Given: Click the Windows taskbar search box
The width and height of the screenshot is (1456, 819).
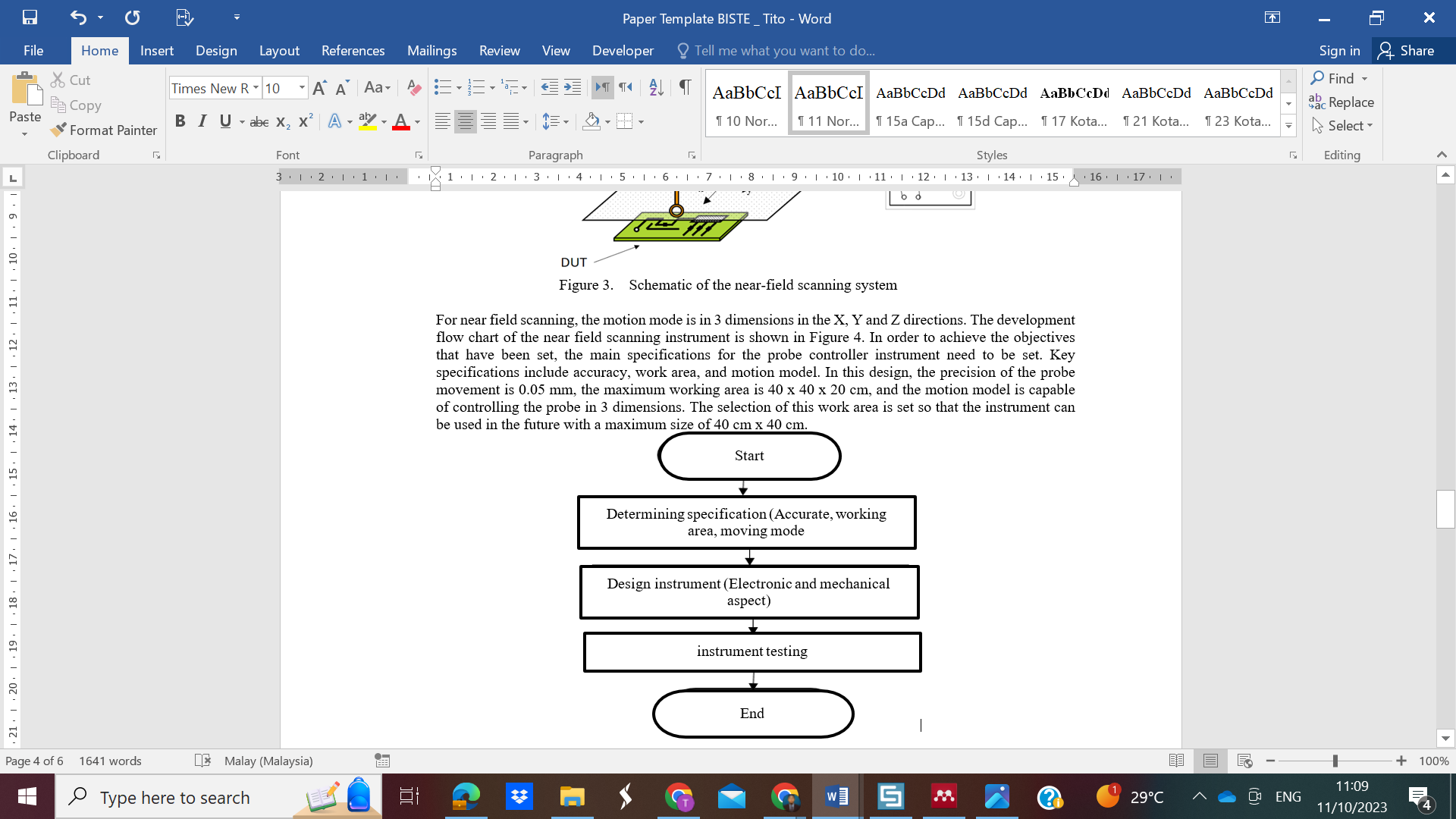Looking at the screenshot, I should click(174, 797).
